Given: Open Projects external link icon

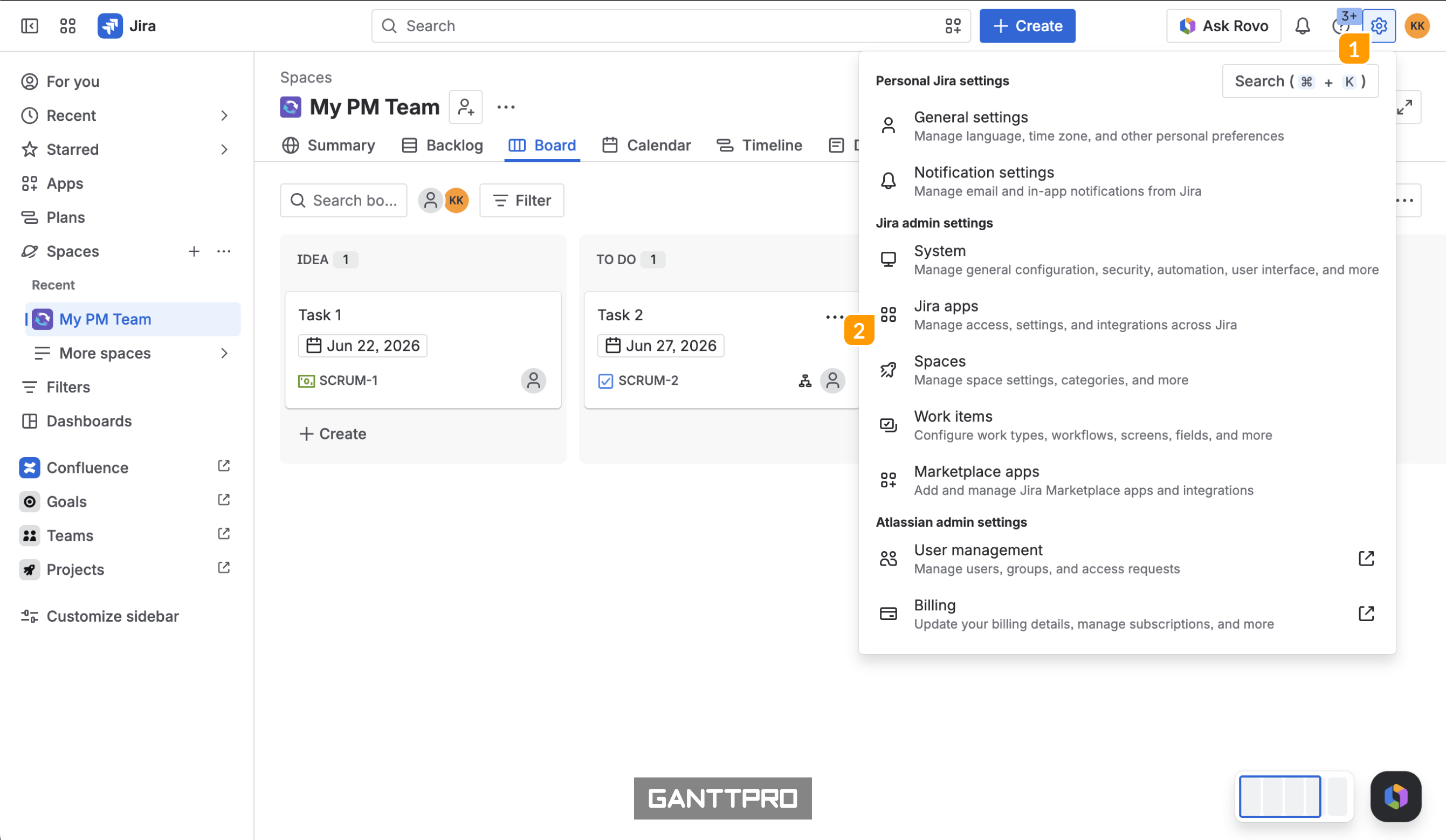Looking at the screenshot, I should 224,568.
